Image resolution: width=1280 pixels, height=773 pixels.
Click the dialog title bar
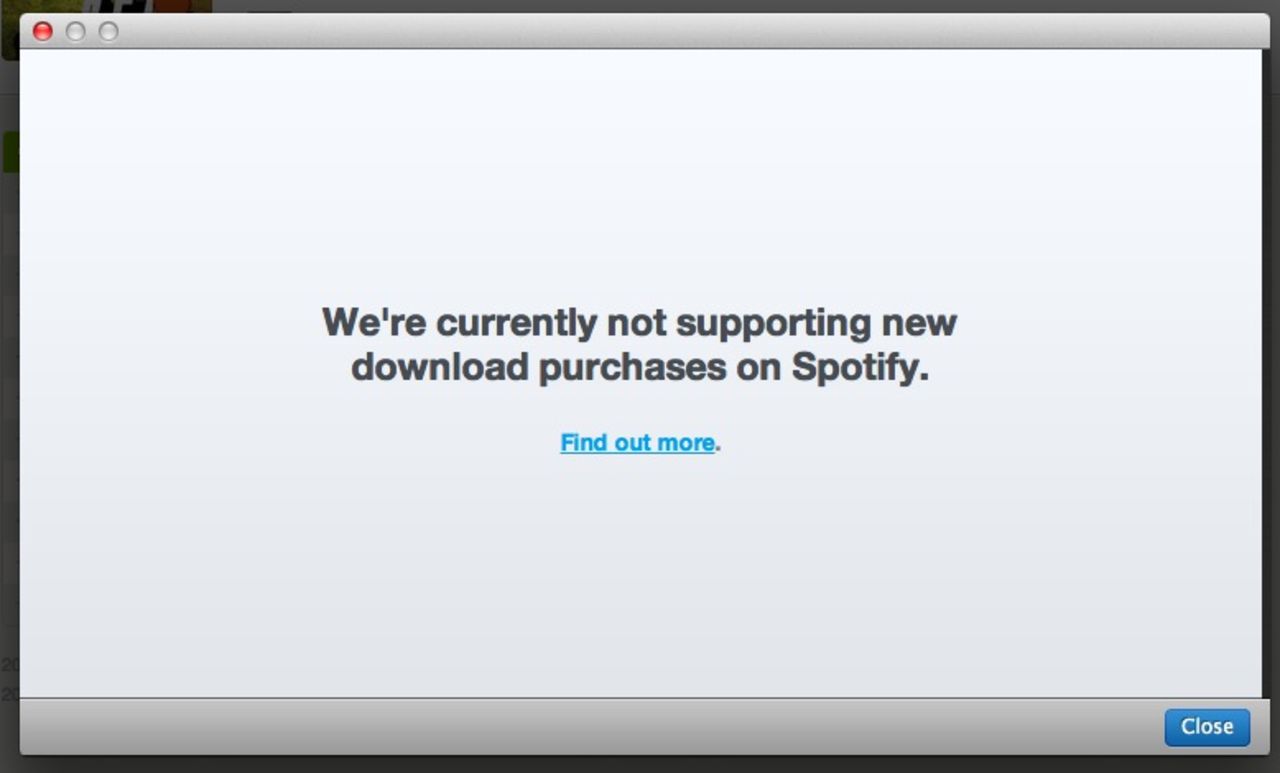pyautogui.click(x=640, y=31)
